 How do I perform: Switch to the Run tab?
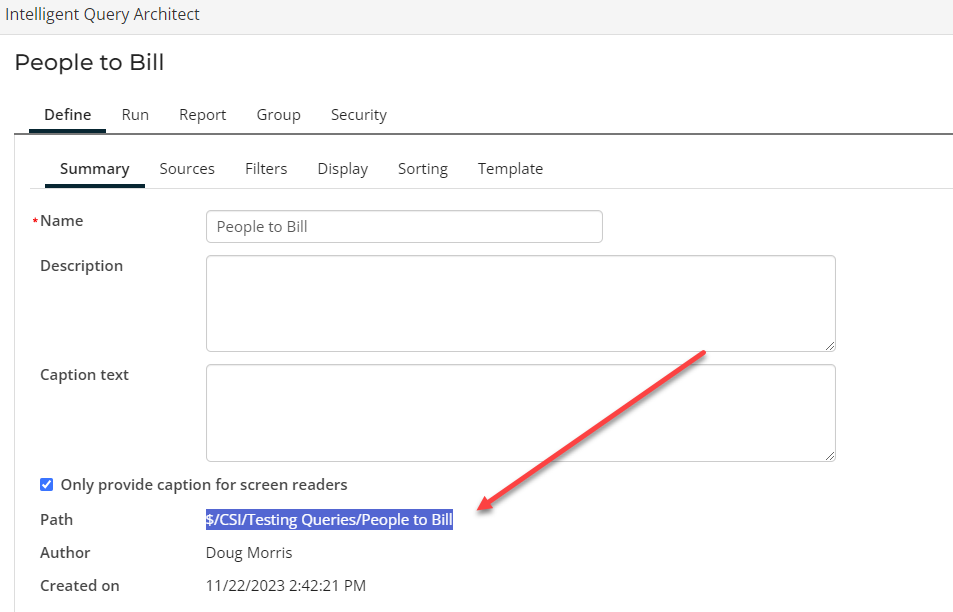pos(135,115)
